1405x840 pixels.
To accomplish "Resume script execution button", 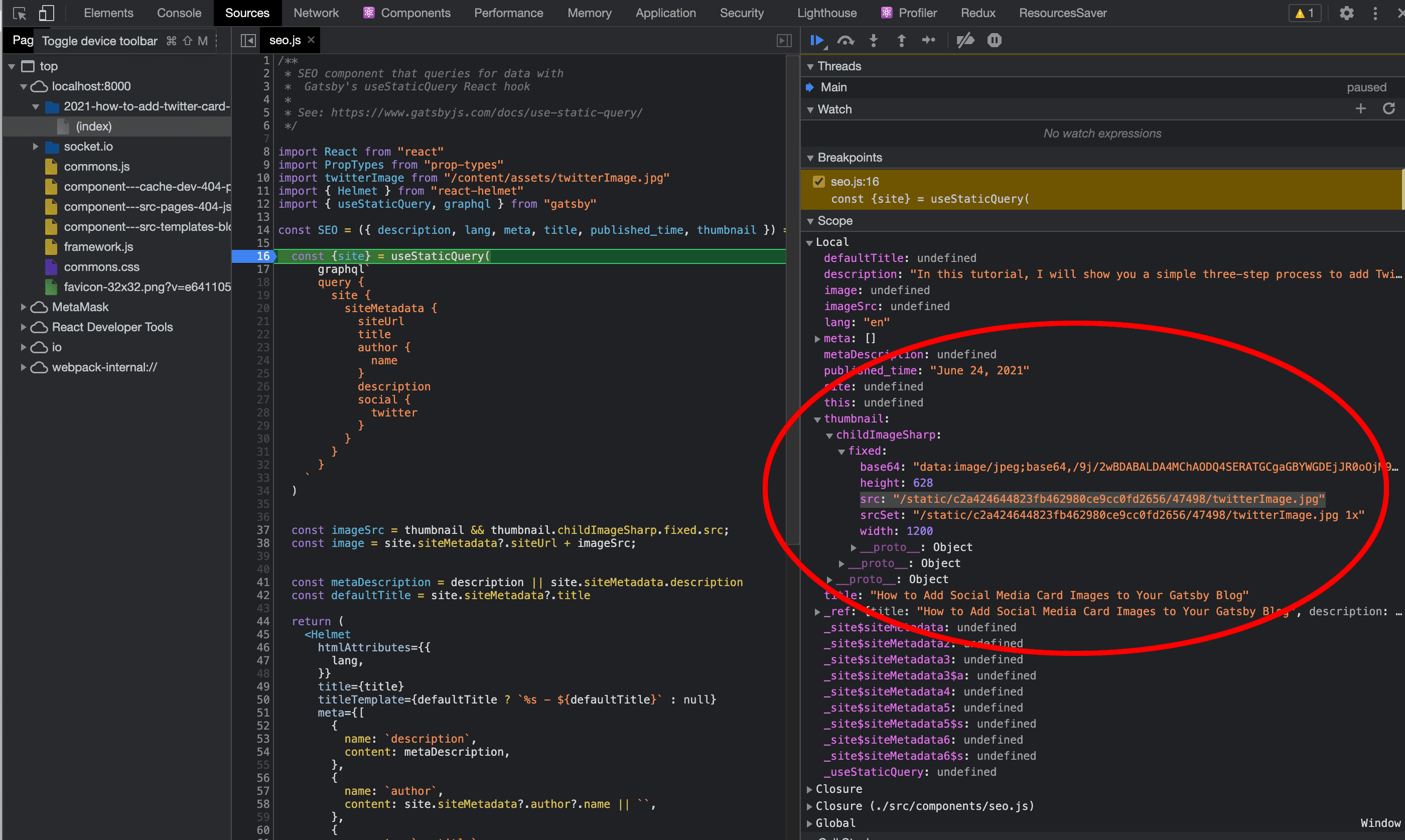I will coord(816,40).
